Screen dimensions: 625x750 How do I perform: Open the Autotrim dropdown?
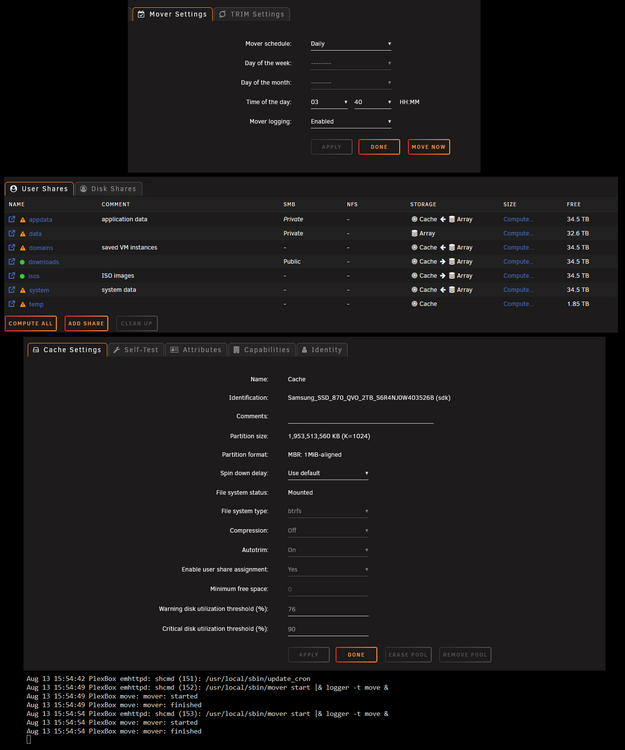pos(328,551)
